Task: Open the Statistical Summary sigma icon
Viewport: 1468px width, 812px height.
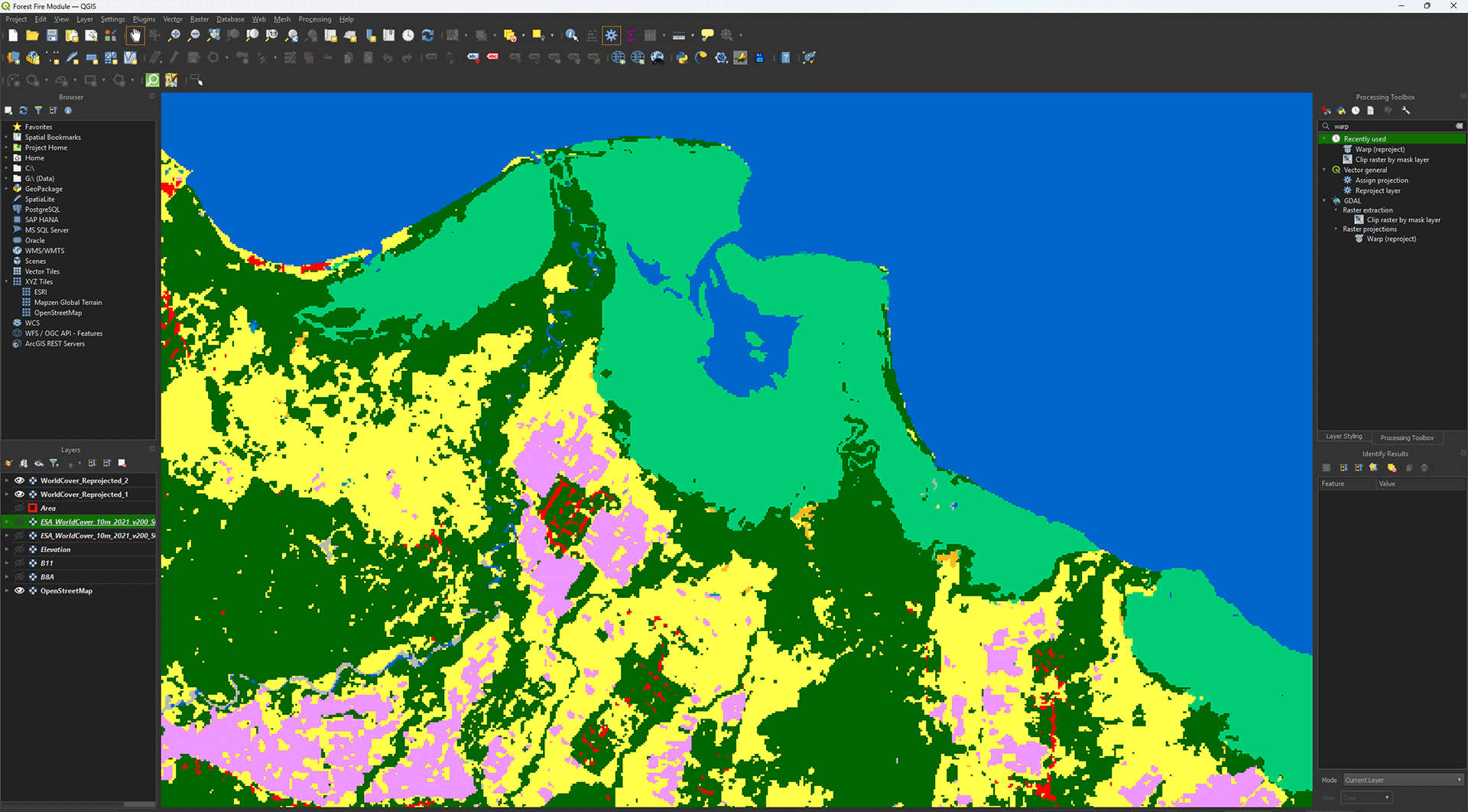Action: (631, 35)
